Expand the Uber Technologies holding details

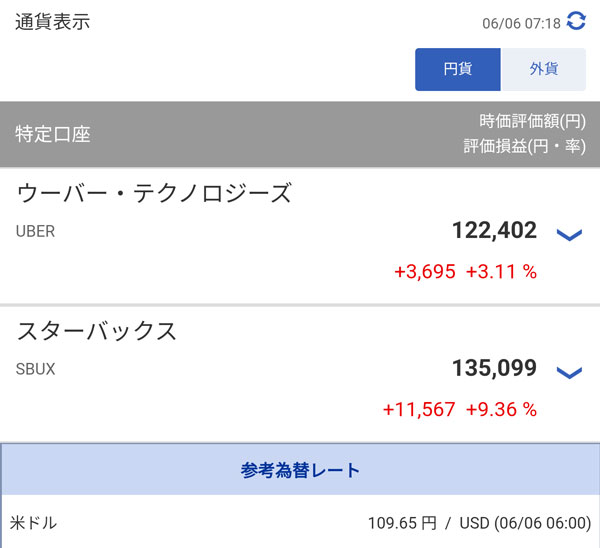click(x=568, y=235)
